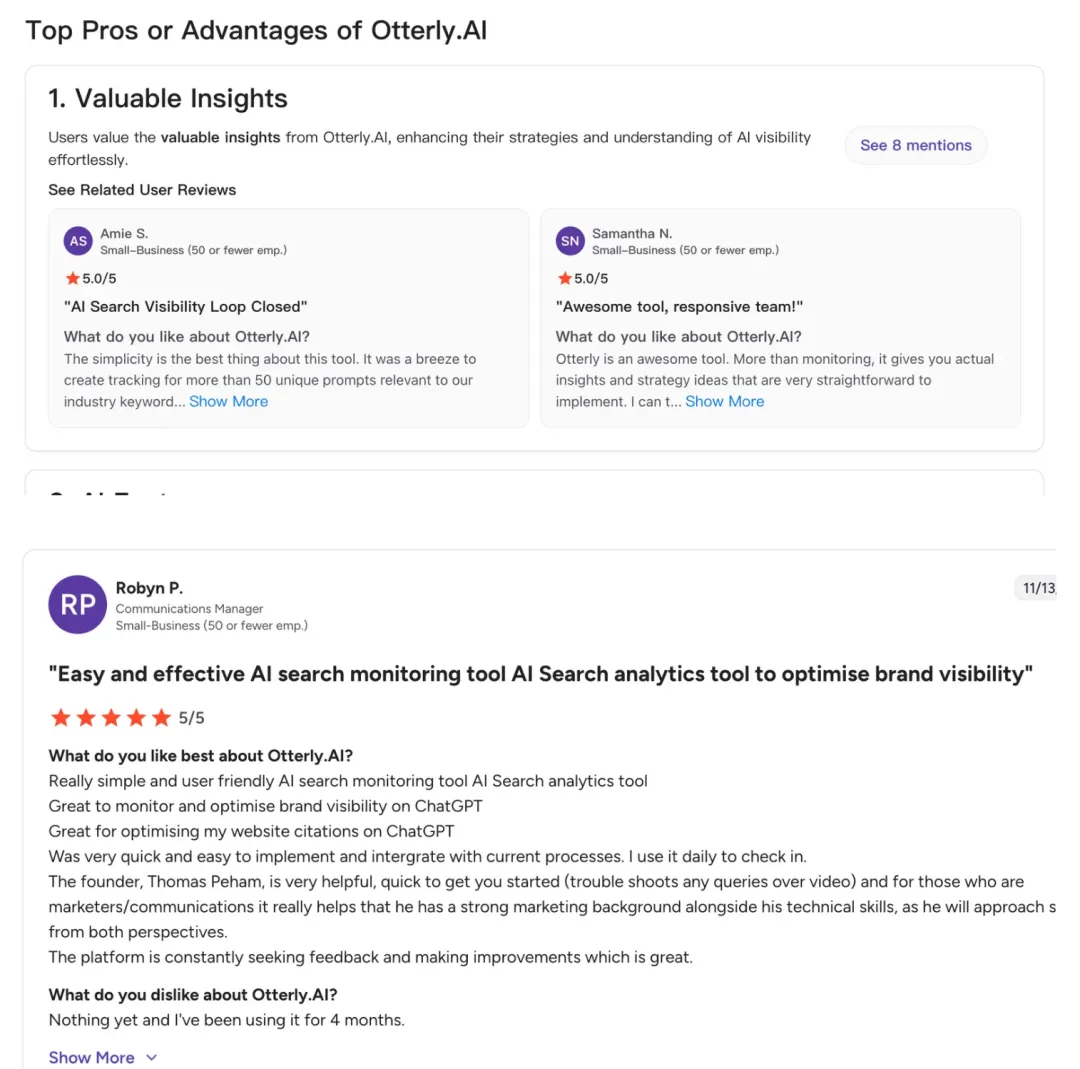The height and width of the screenshot is (1069, 1080).
Task: Click Robyn's review headline about AI search monitoring
Action: coord(540,674)
